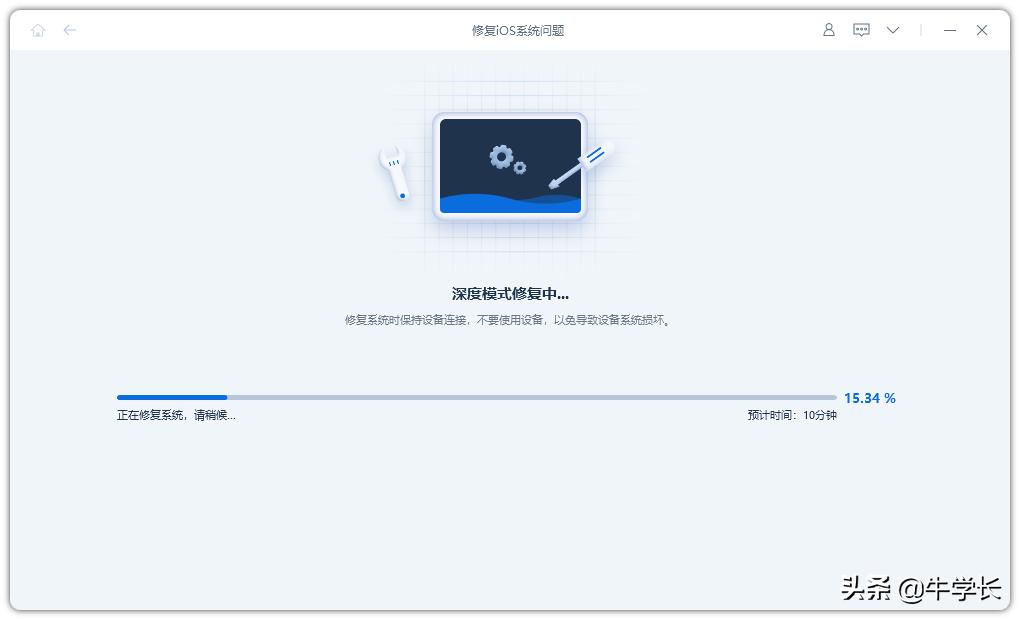Select the tablet repair illustration
Viewport: 1020px width, 620px height.
tap(510, 167)
